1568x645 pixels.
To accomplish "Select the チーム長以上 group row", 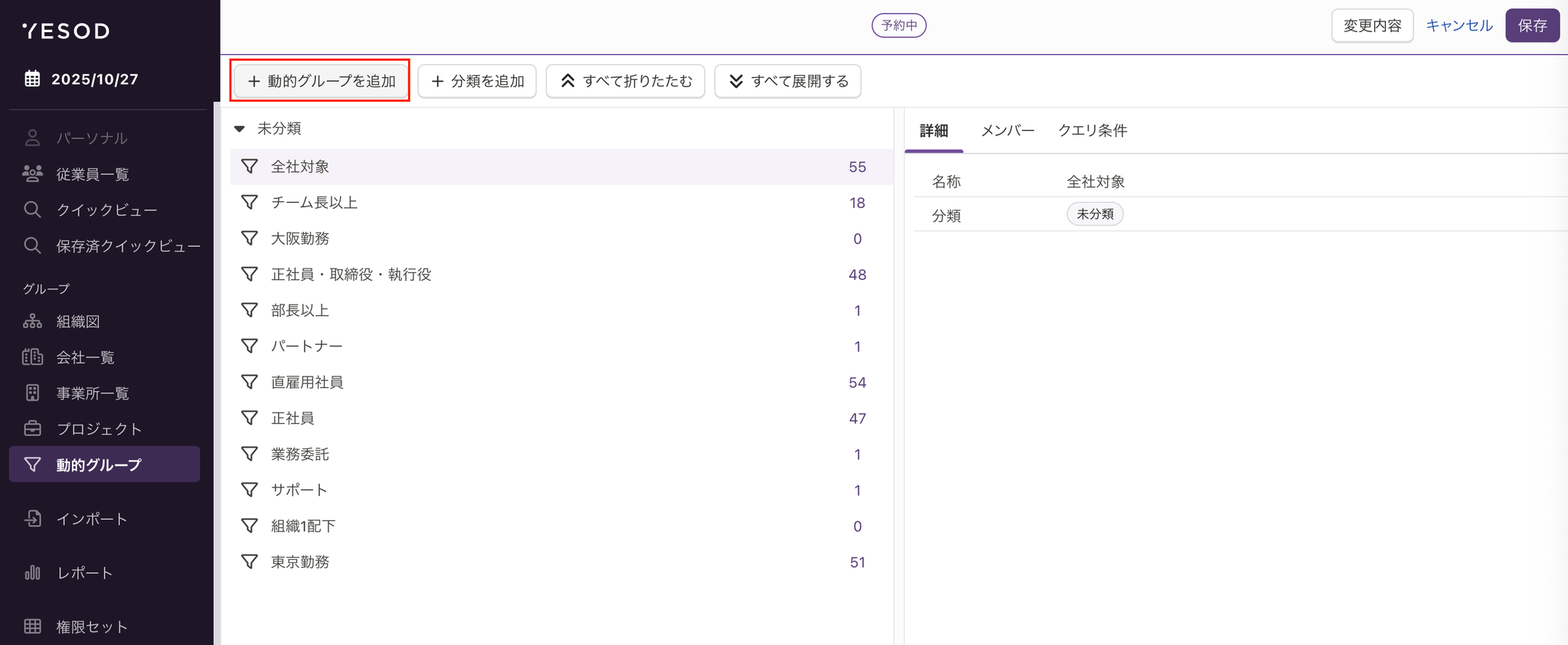I will 314,203.
